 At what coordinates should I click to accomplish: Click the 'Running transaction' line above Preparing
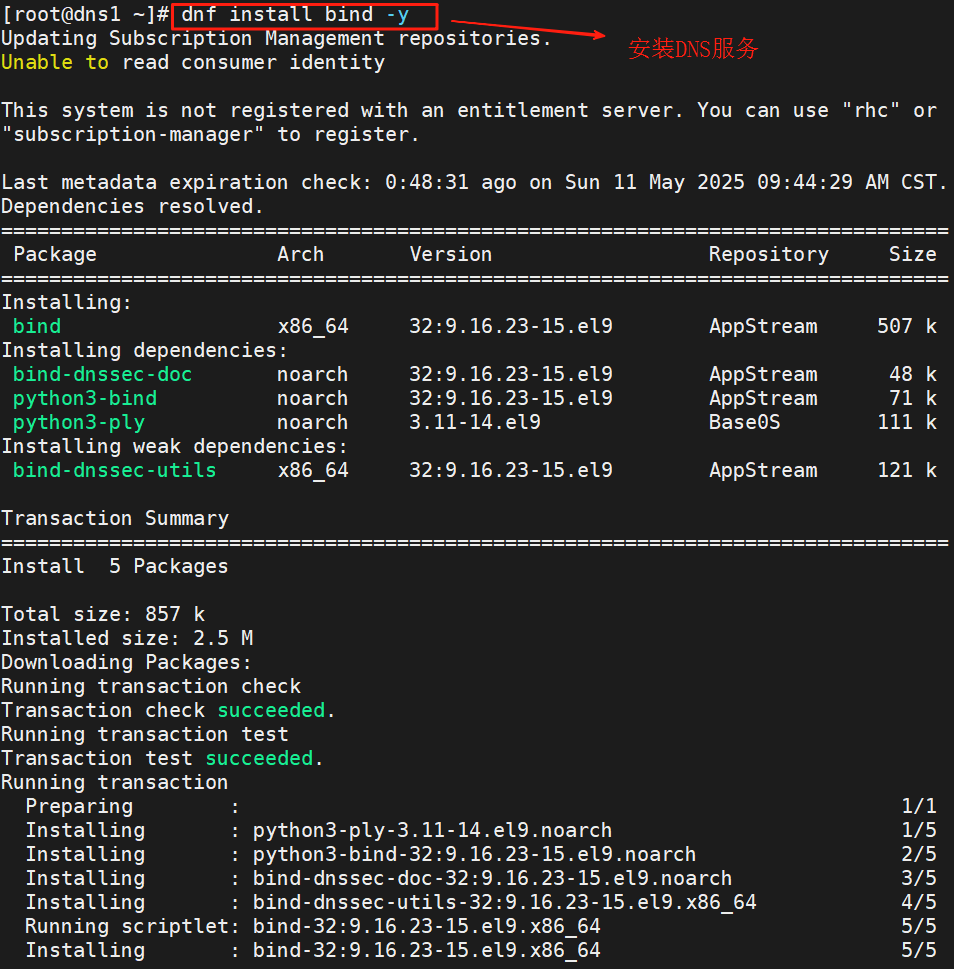coord(115,783)
